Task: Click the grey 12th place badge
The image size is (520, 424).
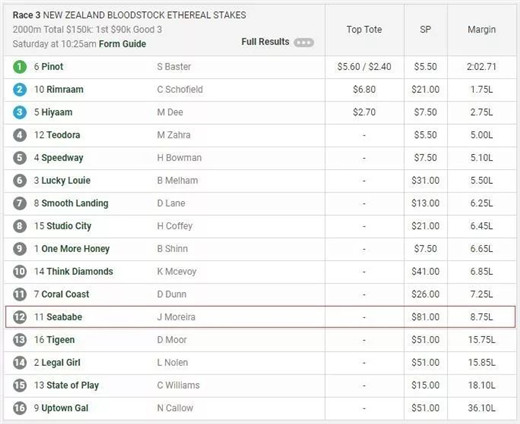Action: coord(20,317)
